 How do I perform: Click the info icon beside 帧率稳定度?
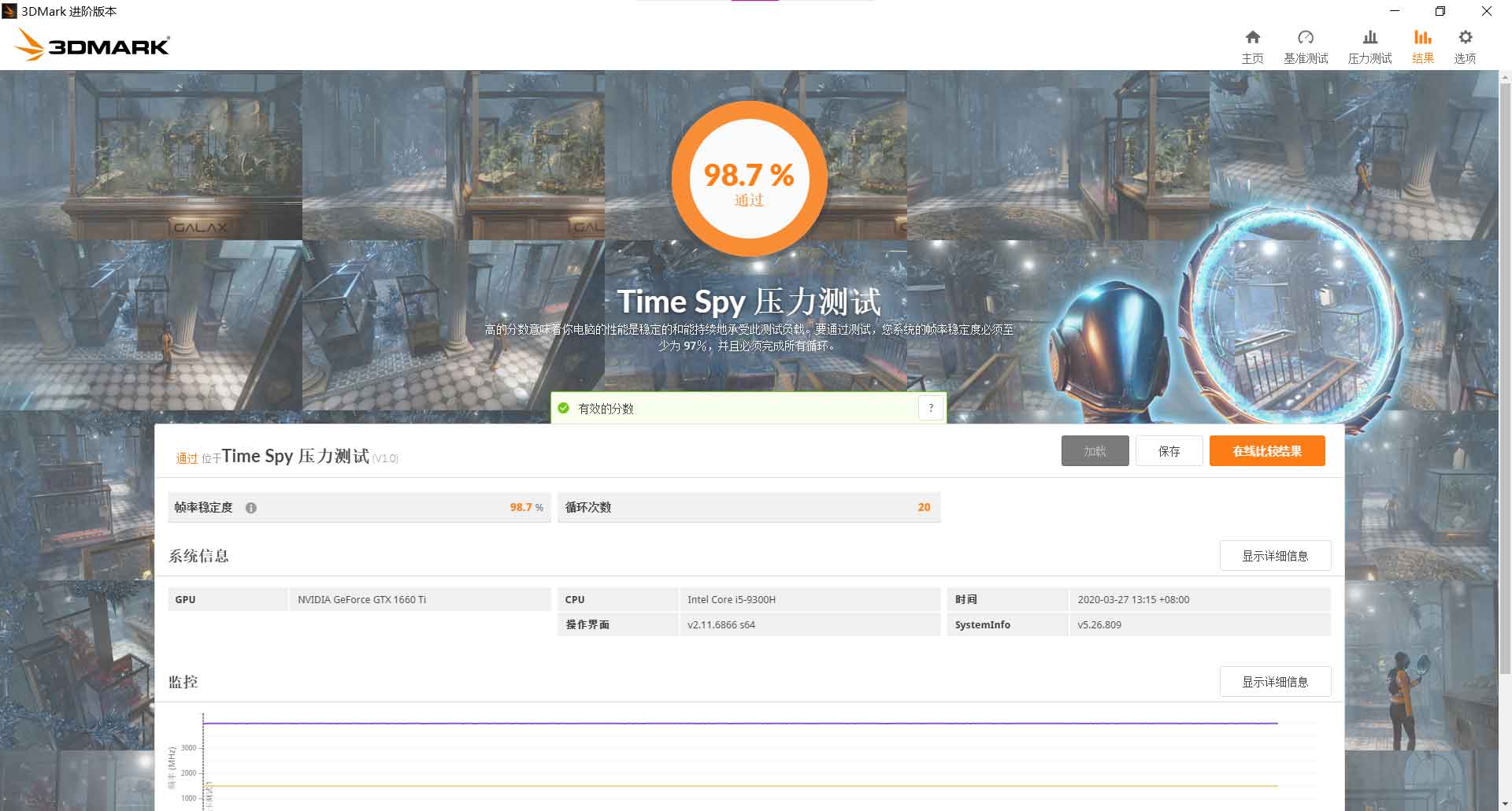(x=251, y=508)
